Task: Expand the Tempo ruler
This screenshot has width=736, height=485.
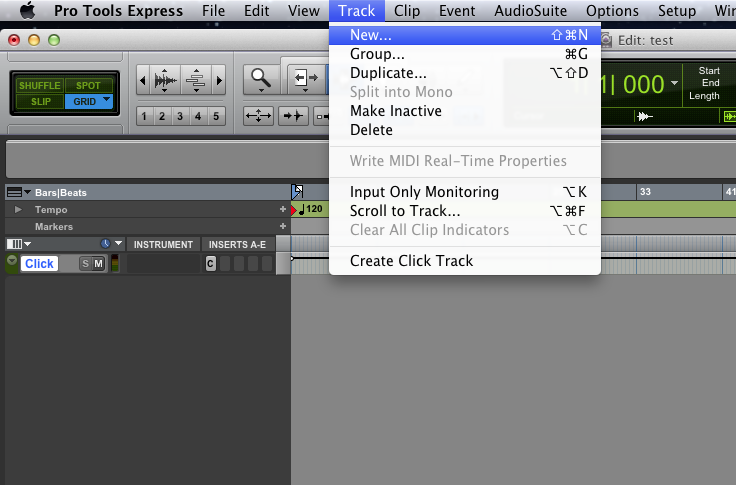Action: [x=17, y=210]
